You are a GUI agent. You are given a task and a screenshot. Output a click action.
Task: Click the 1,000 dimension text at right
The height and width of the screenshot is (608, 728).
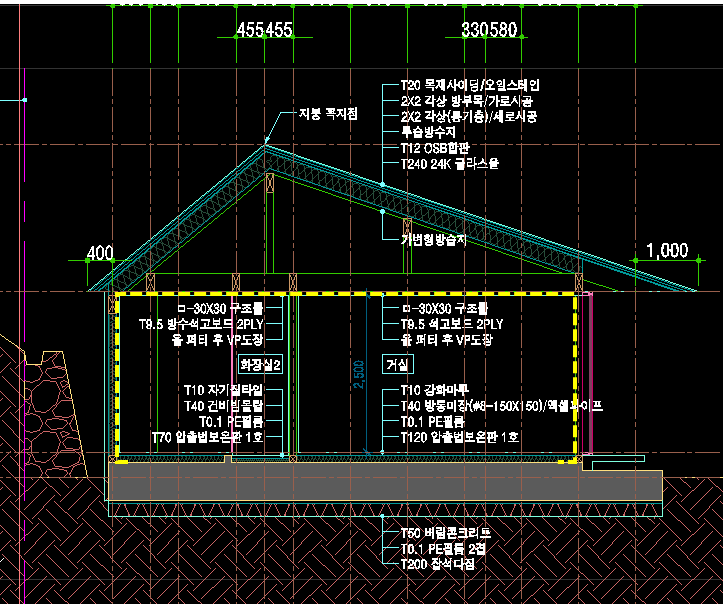pos(667,251)
